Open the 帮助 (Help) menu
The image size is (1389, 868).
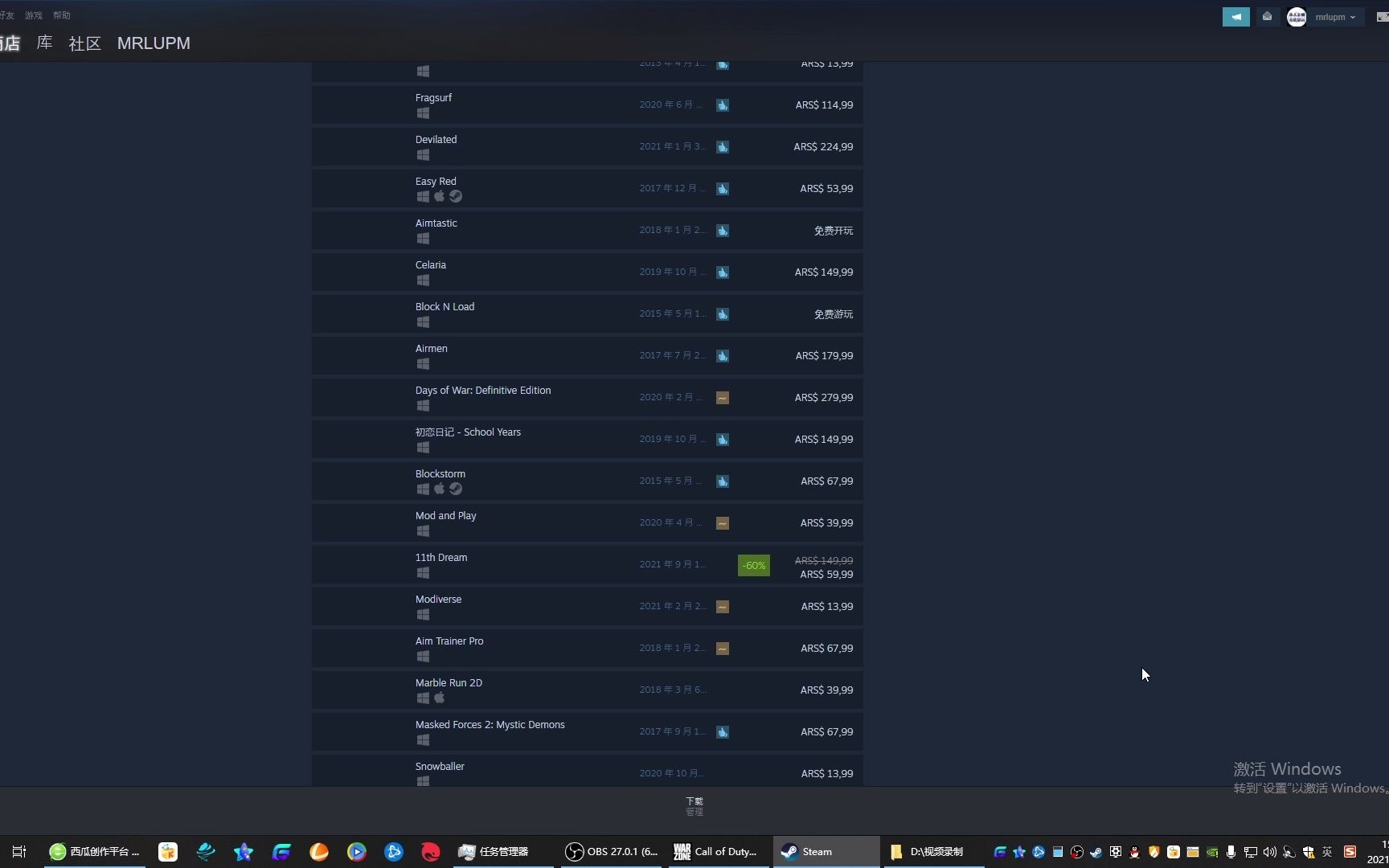(x=62, y=15)
